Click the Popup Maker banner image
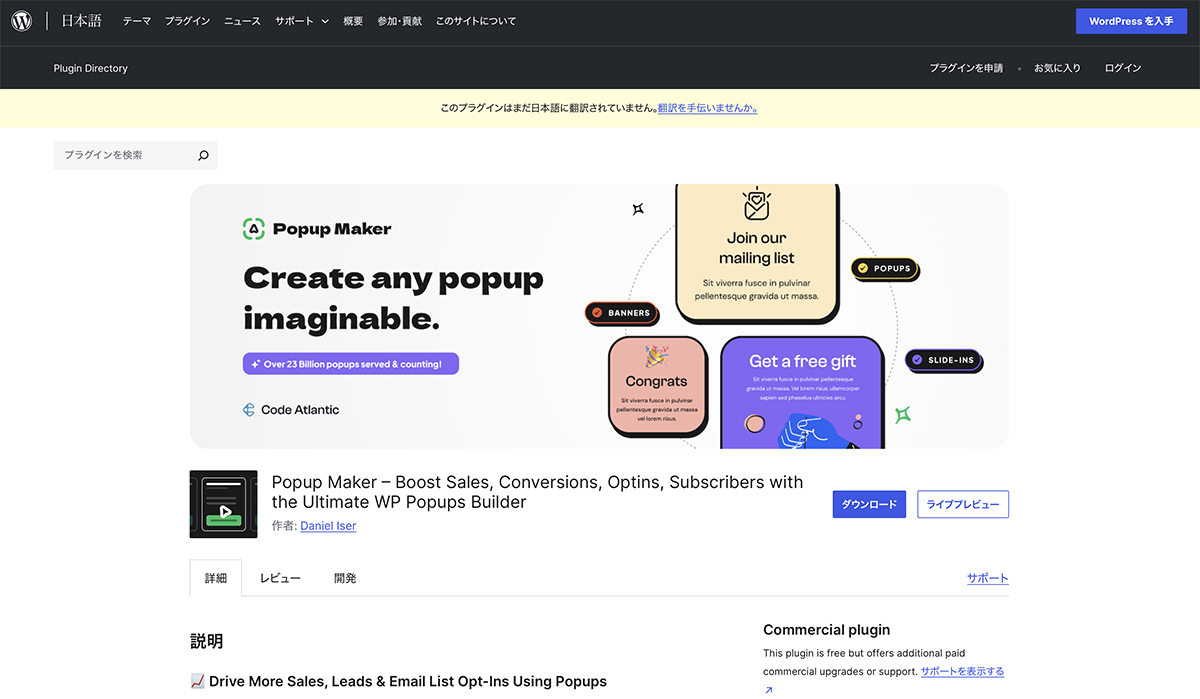Image resolution: width=1200 pixels, height=699 pixels. tap(599, 316)
